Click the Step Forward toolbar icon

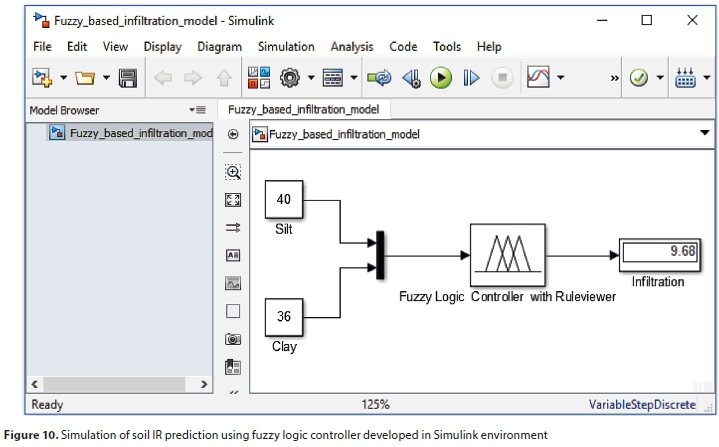(471, 77)
